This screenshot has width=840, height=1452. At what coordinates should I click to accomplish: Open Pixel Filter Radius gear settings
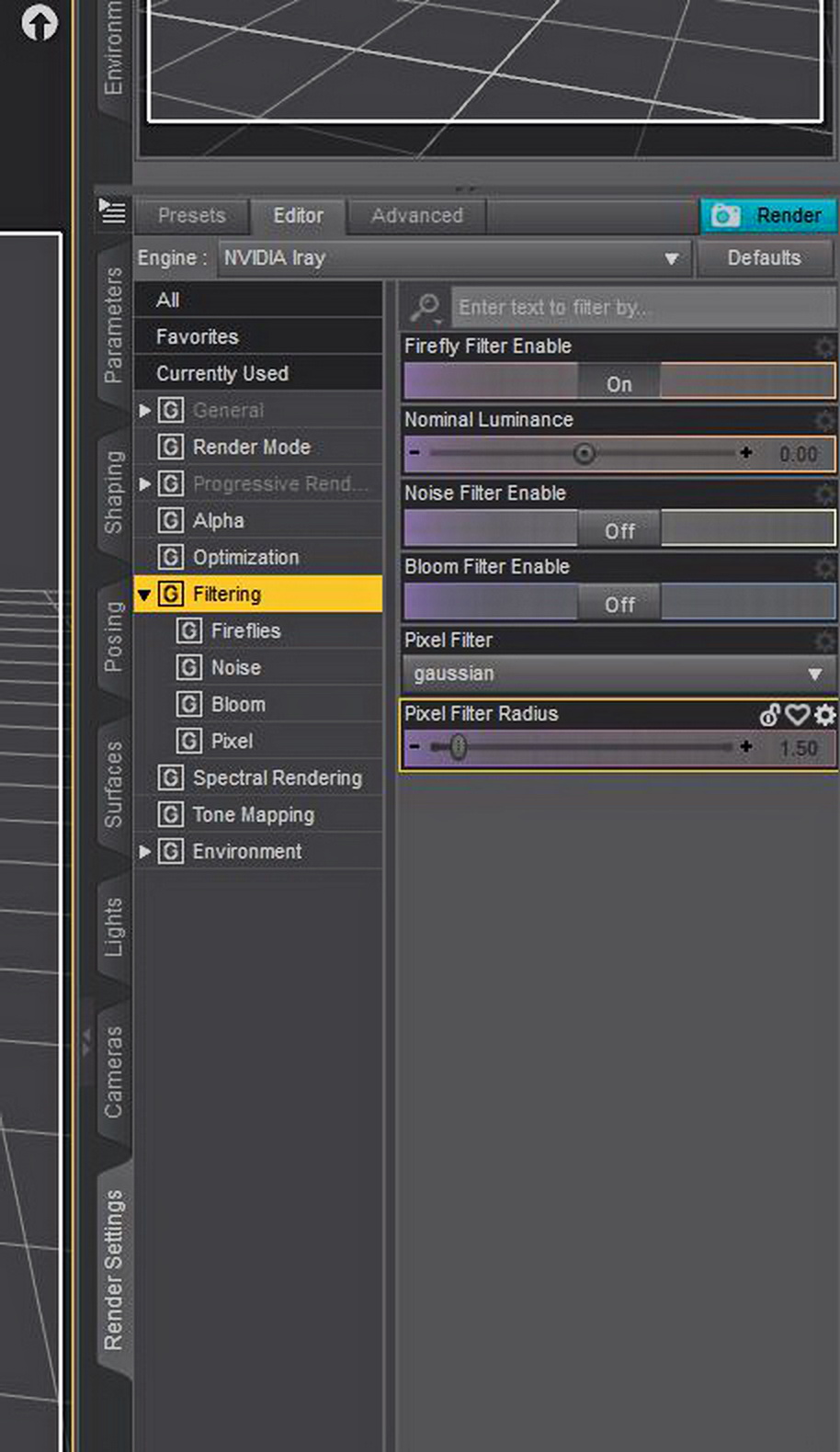pos(824,714)
